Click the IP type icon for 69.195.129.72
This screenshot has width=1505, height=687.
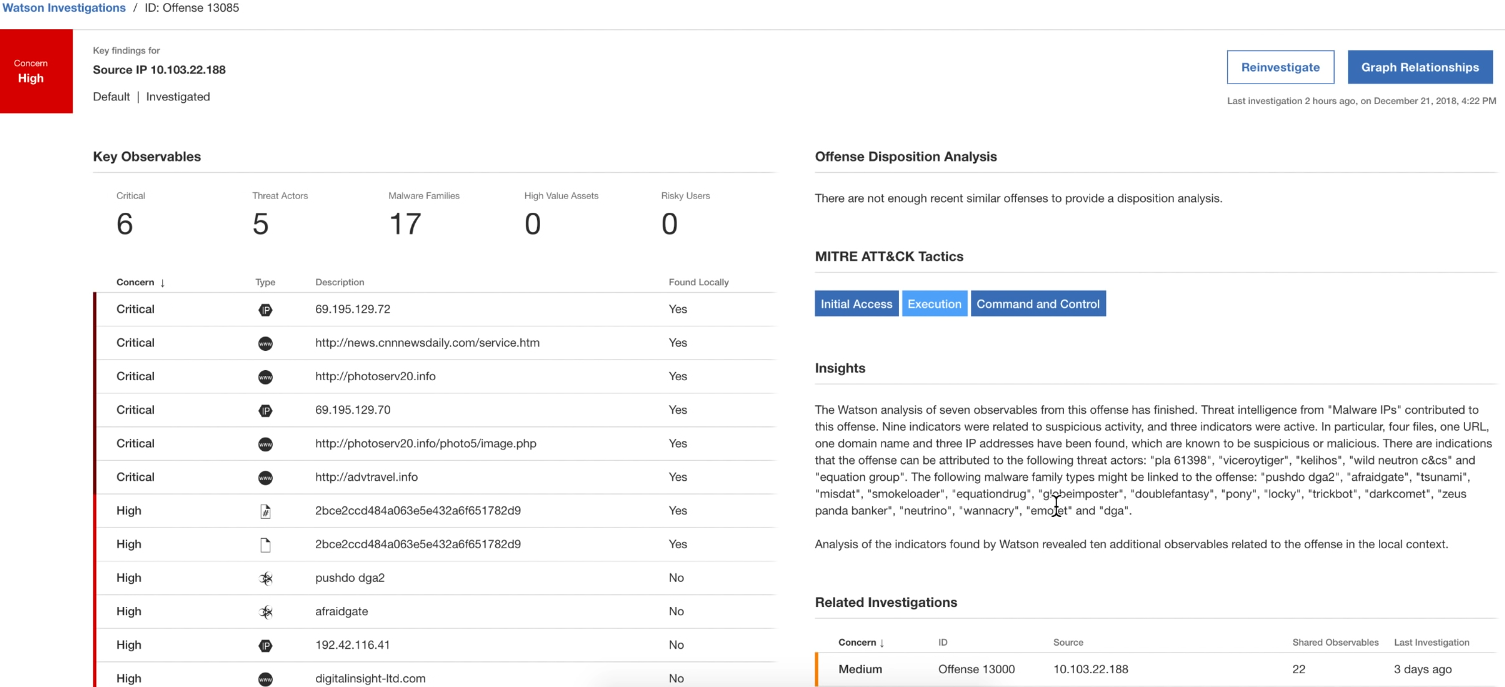coord(265,310)
